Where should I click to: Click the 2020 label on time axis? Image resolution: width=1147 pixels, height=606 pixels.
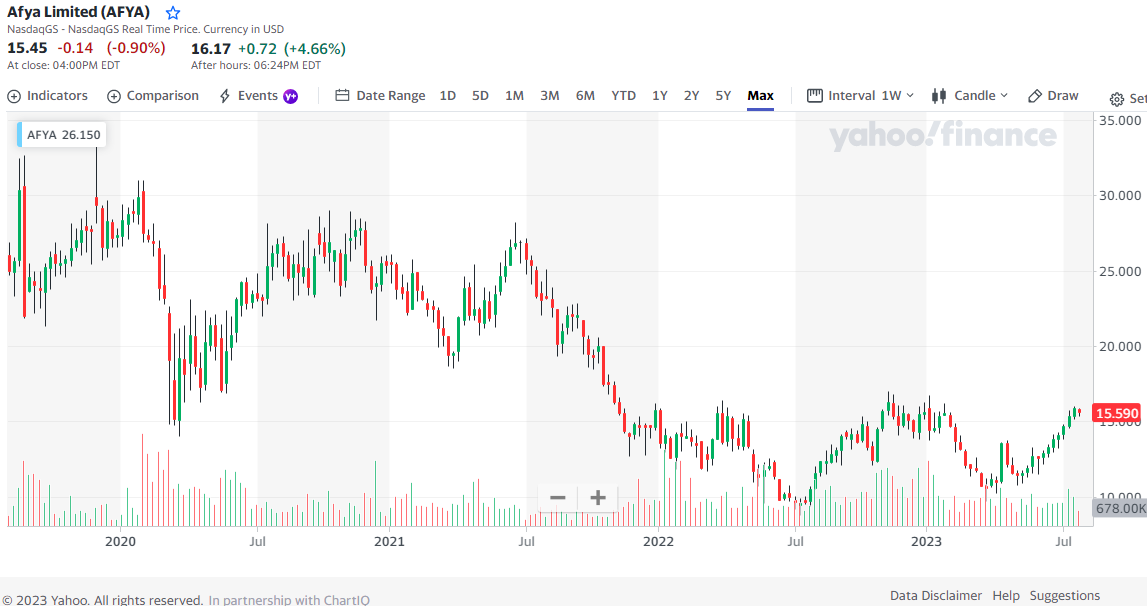[x=120, y=542]
